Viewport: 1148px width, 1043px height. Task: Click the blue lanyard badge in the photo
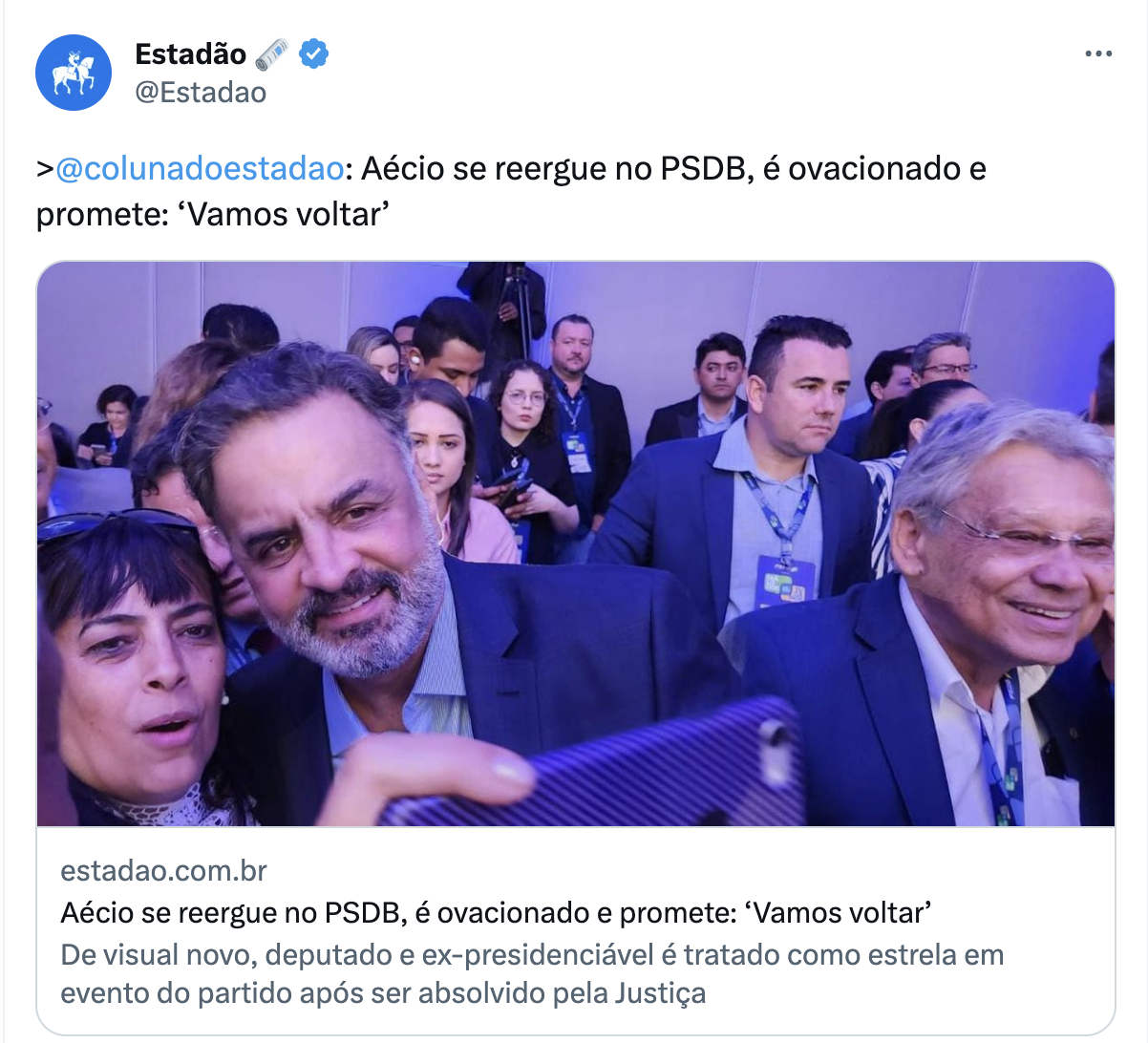[785, 580]
